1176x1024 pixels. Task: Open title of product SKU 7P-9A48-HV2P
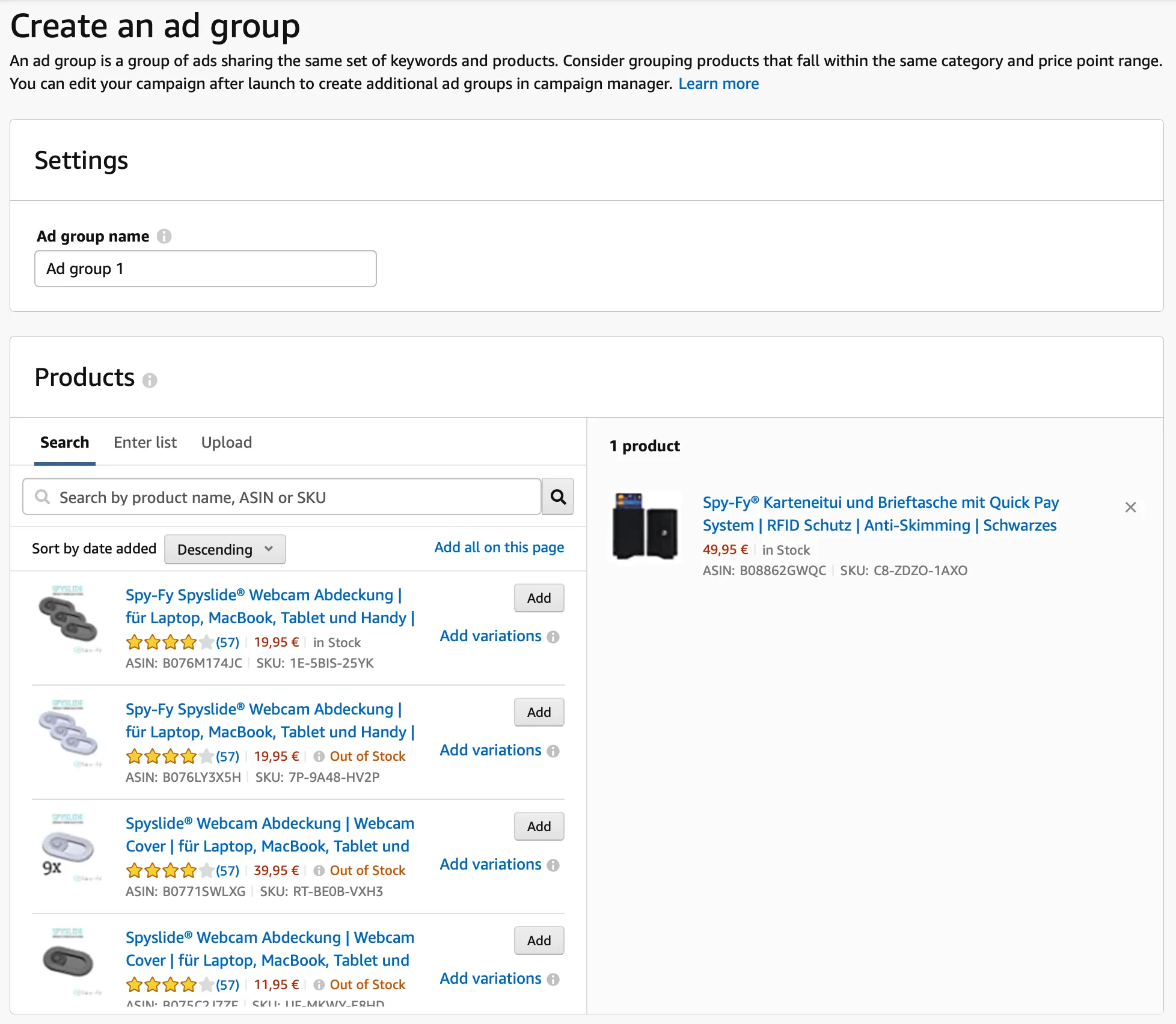pyautogui.click(x=270, y=721)
